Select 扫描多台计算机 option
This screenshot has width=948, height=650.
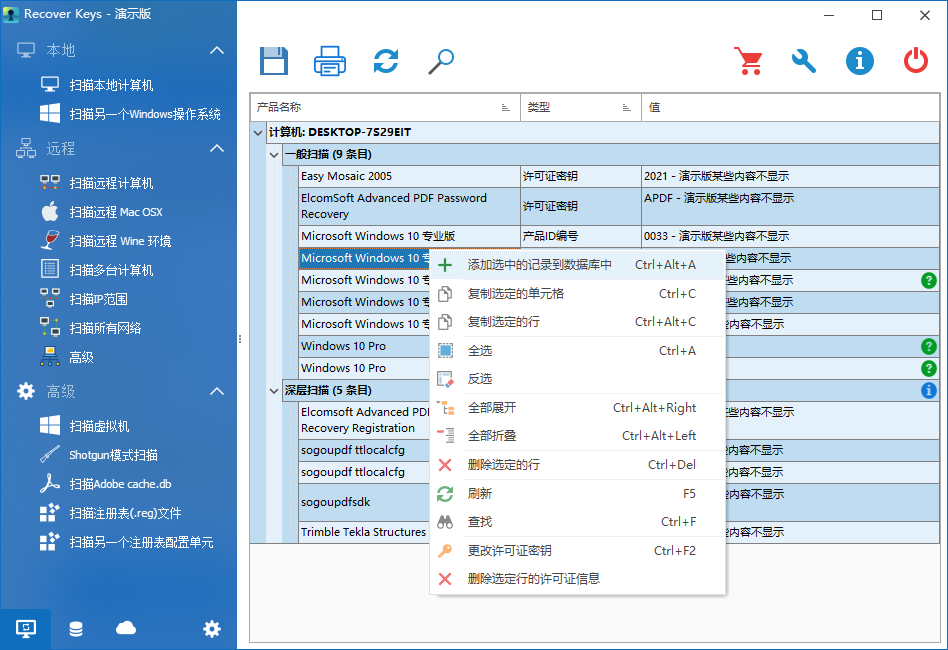[x=111, y=270]
